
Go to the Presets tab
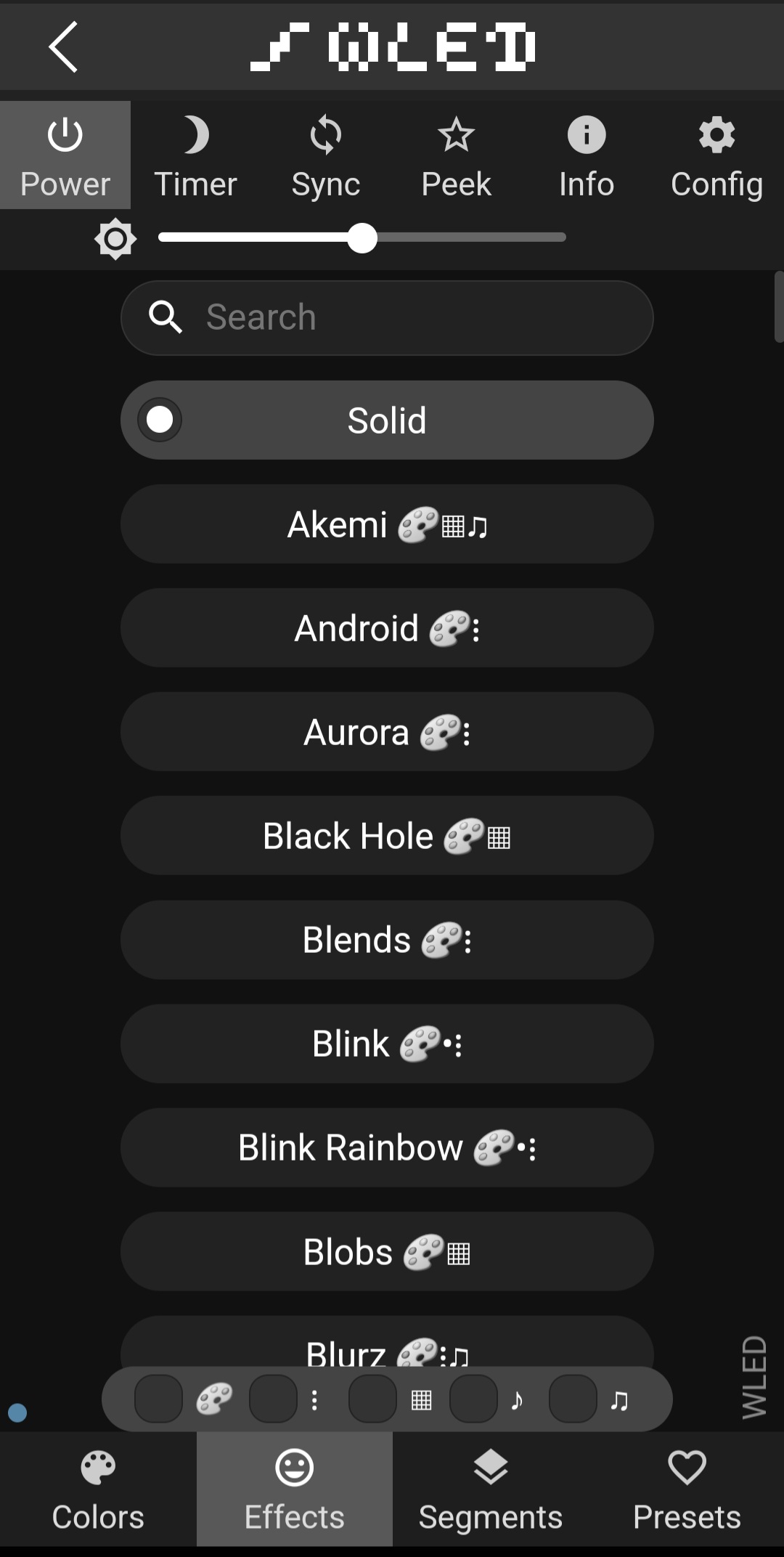point(687,1489)
